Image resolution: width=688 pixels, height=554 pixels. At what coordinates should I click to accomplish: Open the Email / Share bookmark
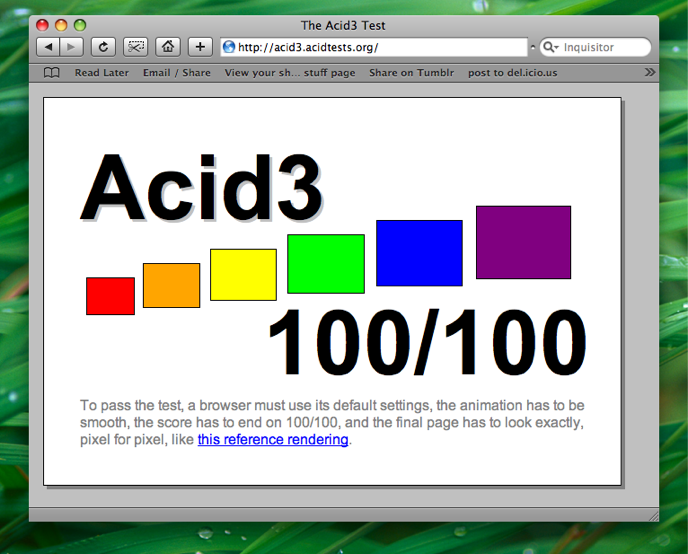176,73
